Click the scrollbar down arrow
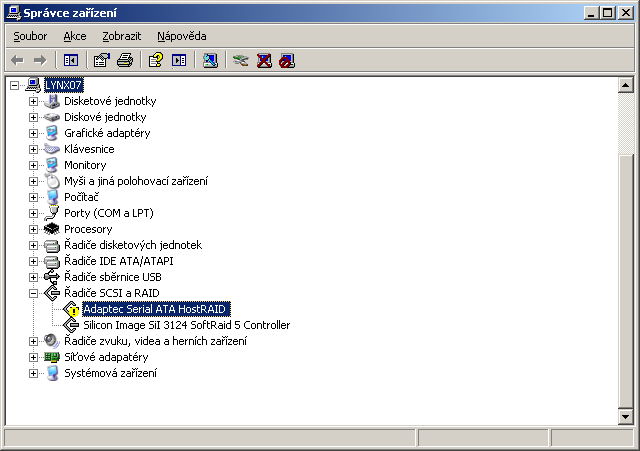 [626, 417]
